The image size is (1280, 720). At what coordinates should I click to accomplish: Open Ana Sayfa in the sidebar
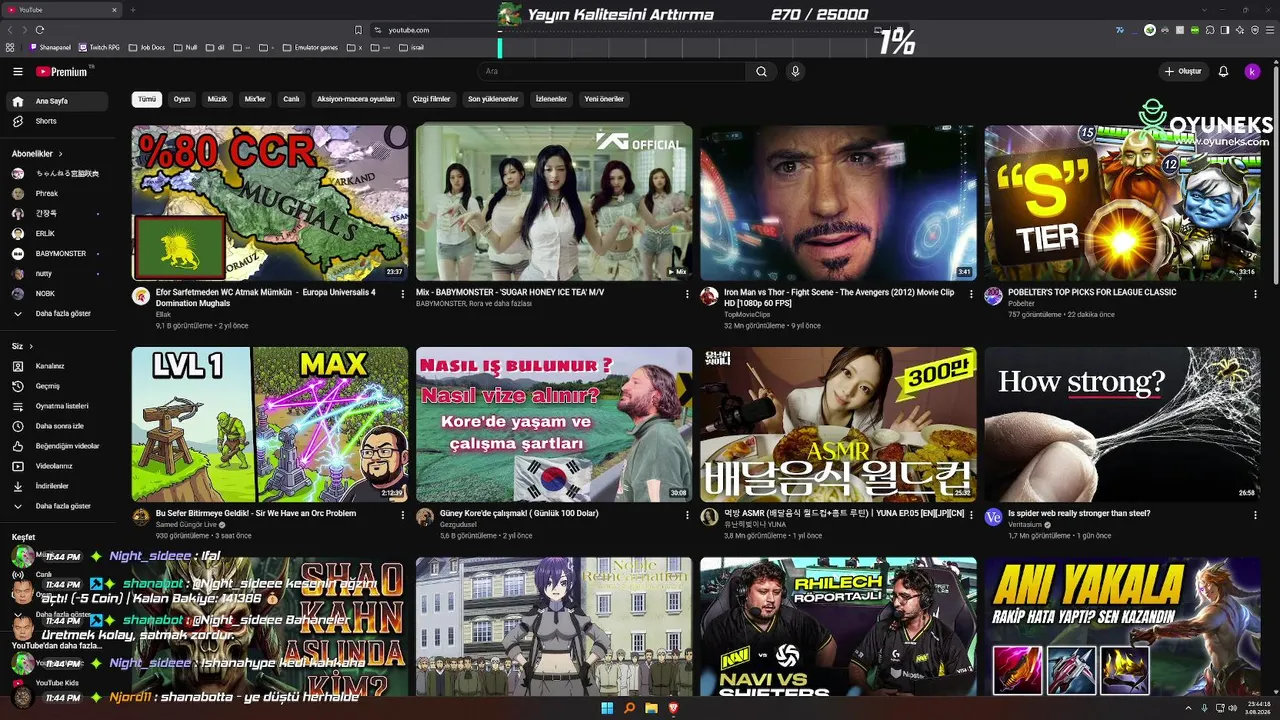pyautogui.click(x=58, y=101)
